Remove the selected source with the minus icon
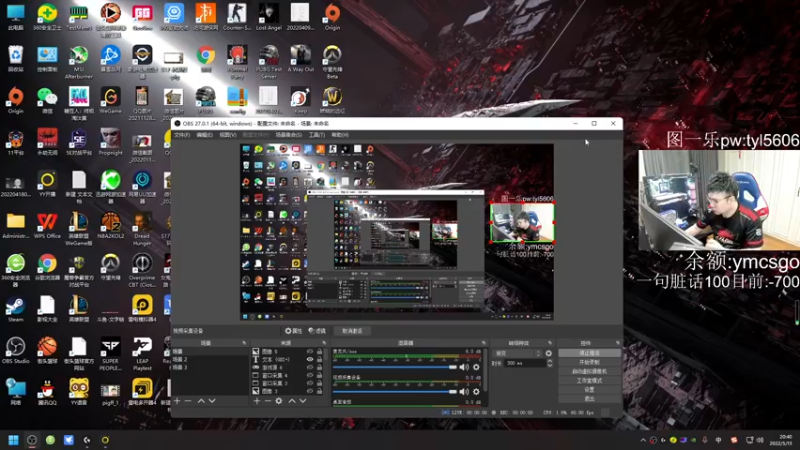Screen dimensions: 800x450 click(267, 401)
